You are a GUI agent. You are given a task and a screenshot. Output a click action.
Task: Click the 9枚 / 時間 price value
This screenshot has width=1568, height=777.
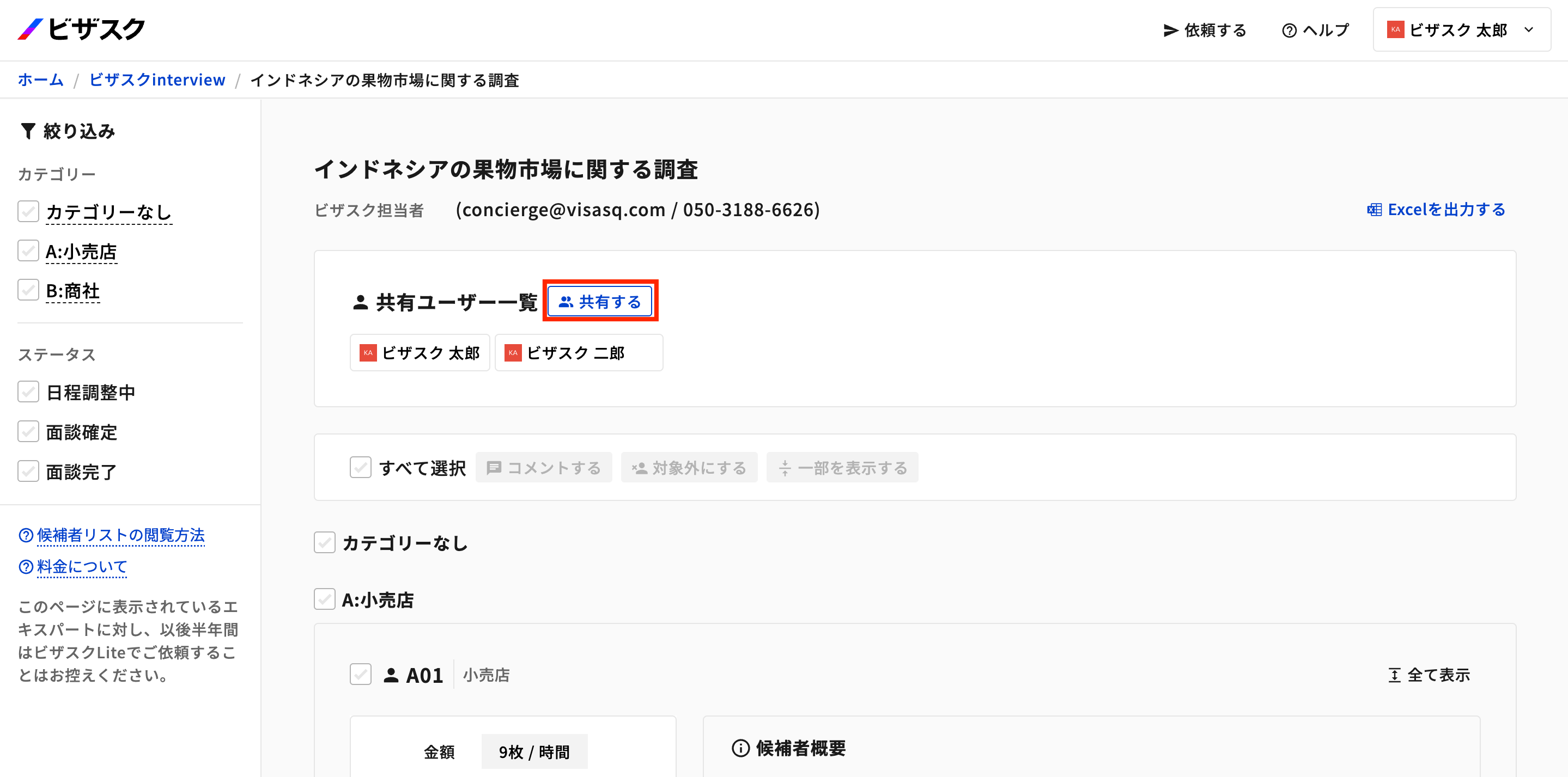pos(534,751)
